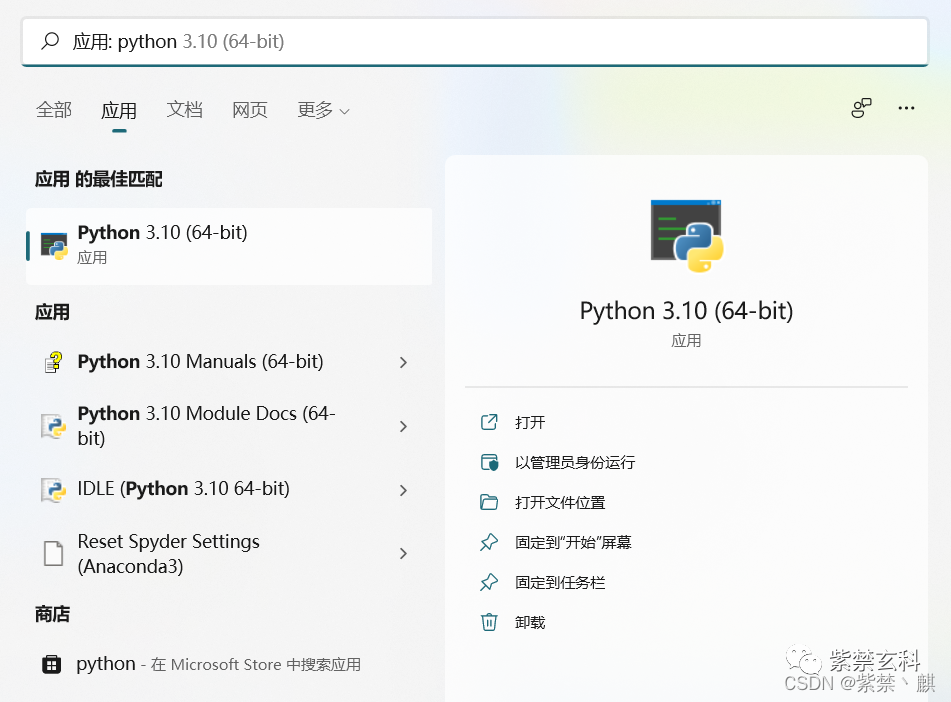Expand arrow for Reset Spyder Settings
The height and width of the screenshot is (702, 951).
403,553
